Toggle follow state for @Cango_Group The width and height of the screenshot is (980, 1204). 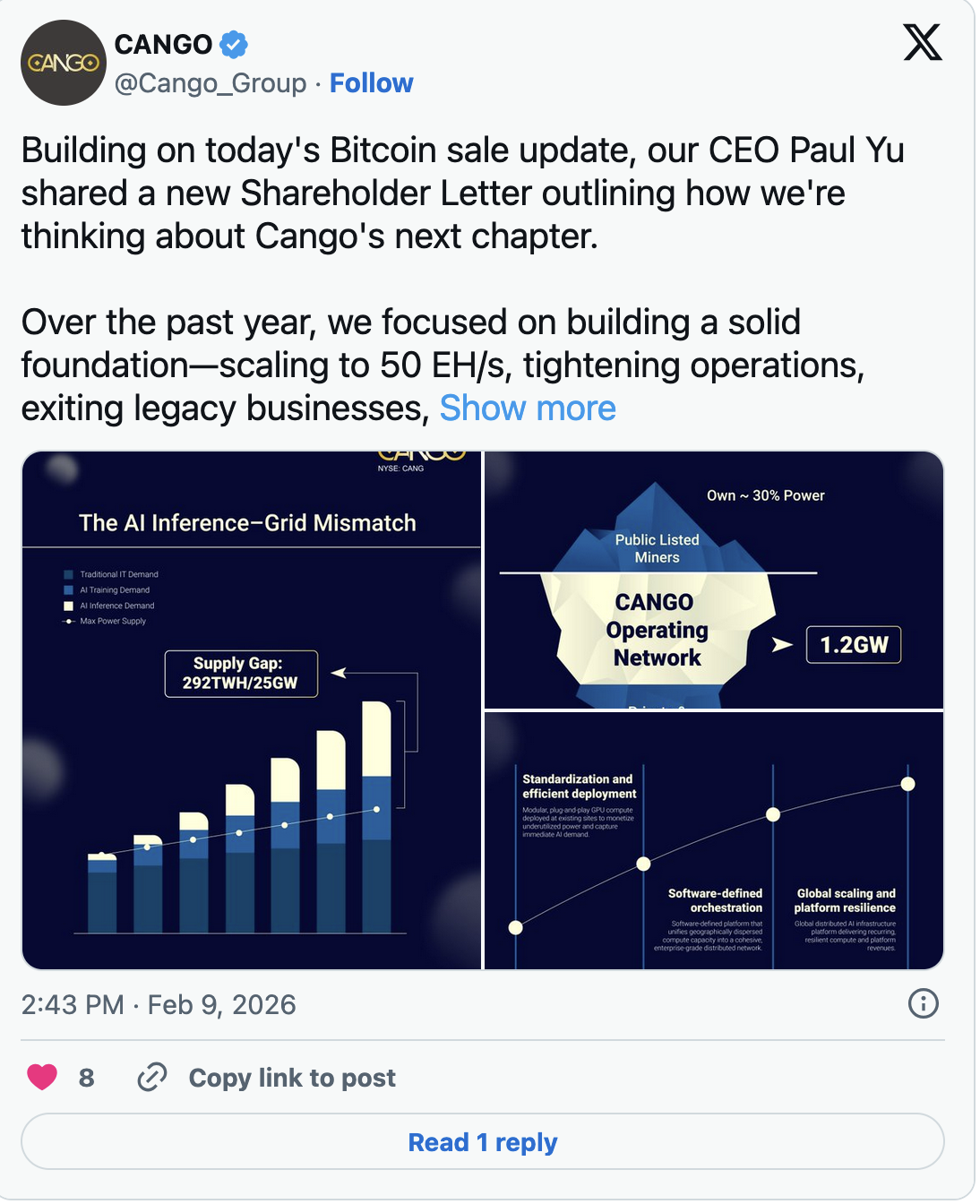(371, 82)
